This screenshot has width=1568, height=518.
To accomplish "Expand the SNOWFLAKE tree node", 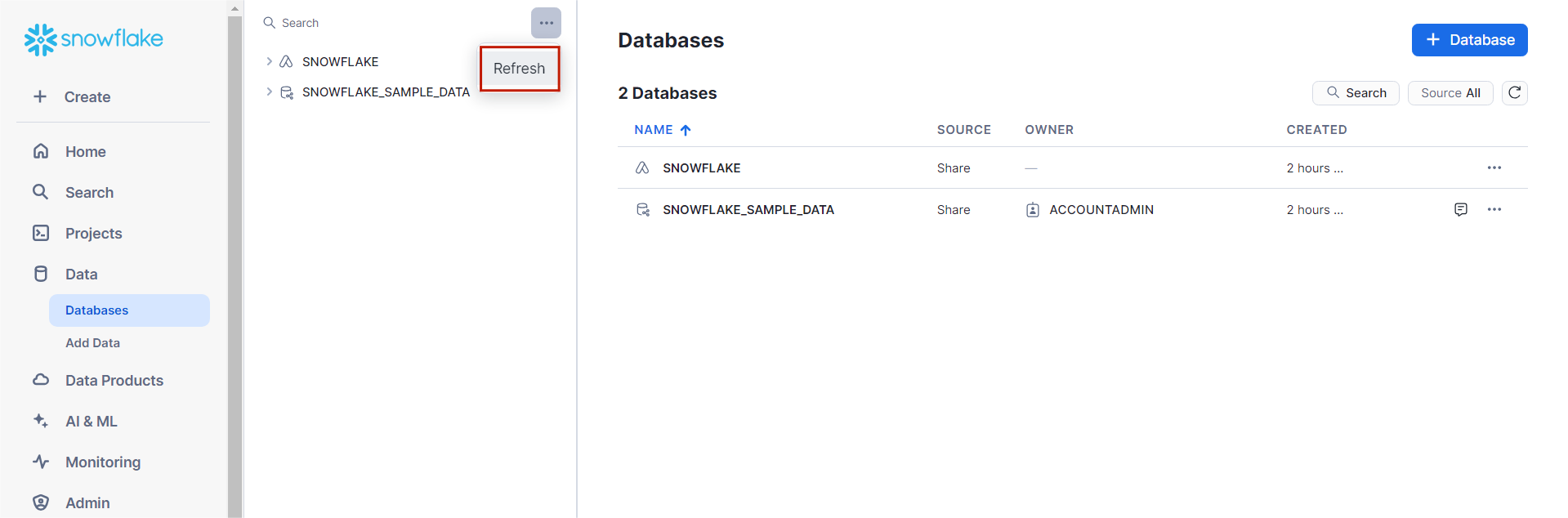I will point(269,61).
